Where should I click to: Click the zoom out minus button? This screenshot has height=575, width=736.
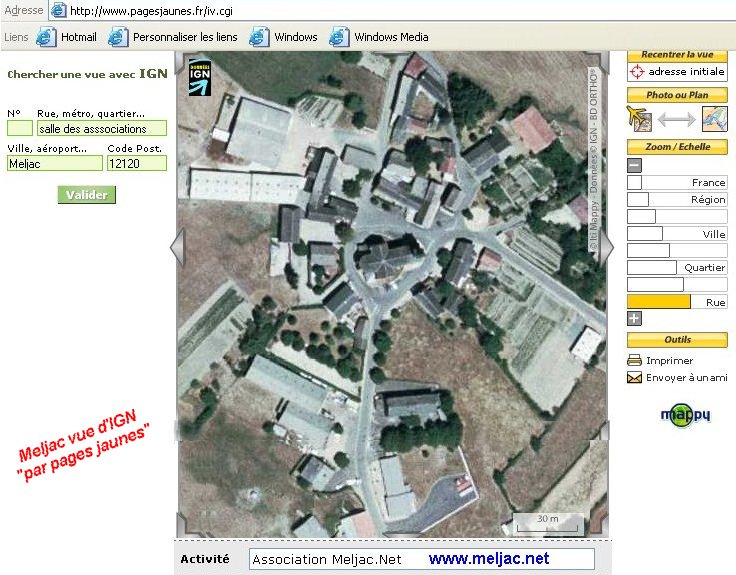tap(634, 166)
